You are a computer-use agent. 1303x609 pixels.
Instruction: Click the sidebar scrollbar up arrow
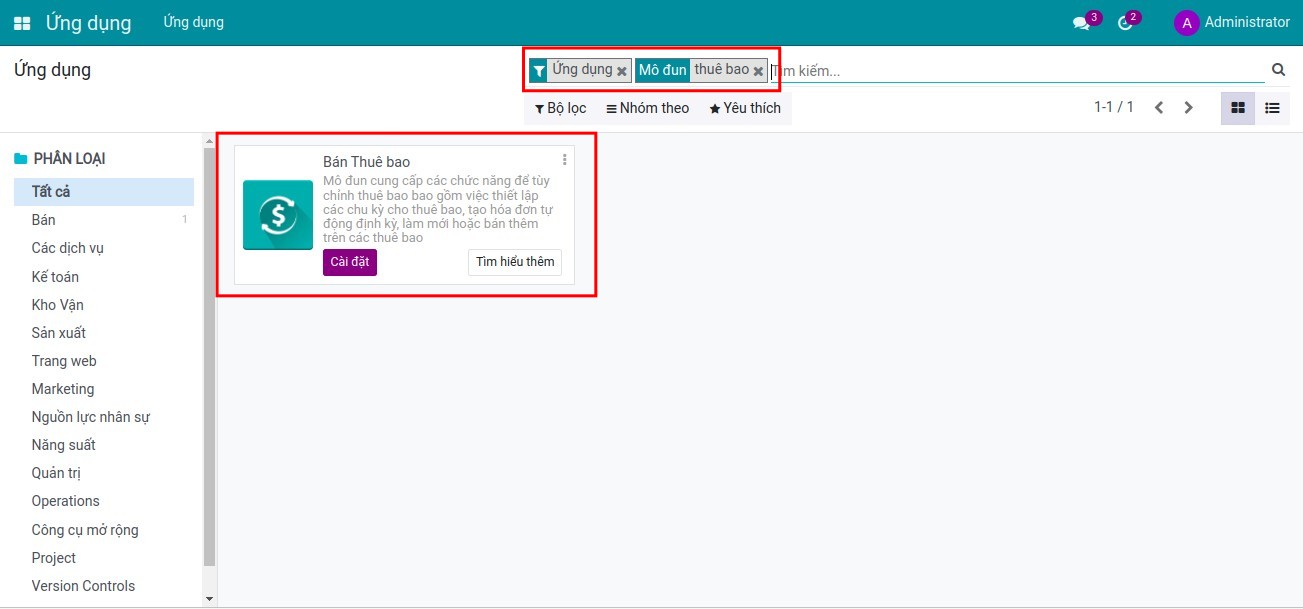point(209,140)
